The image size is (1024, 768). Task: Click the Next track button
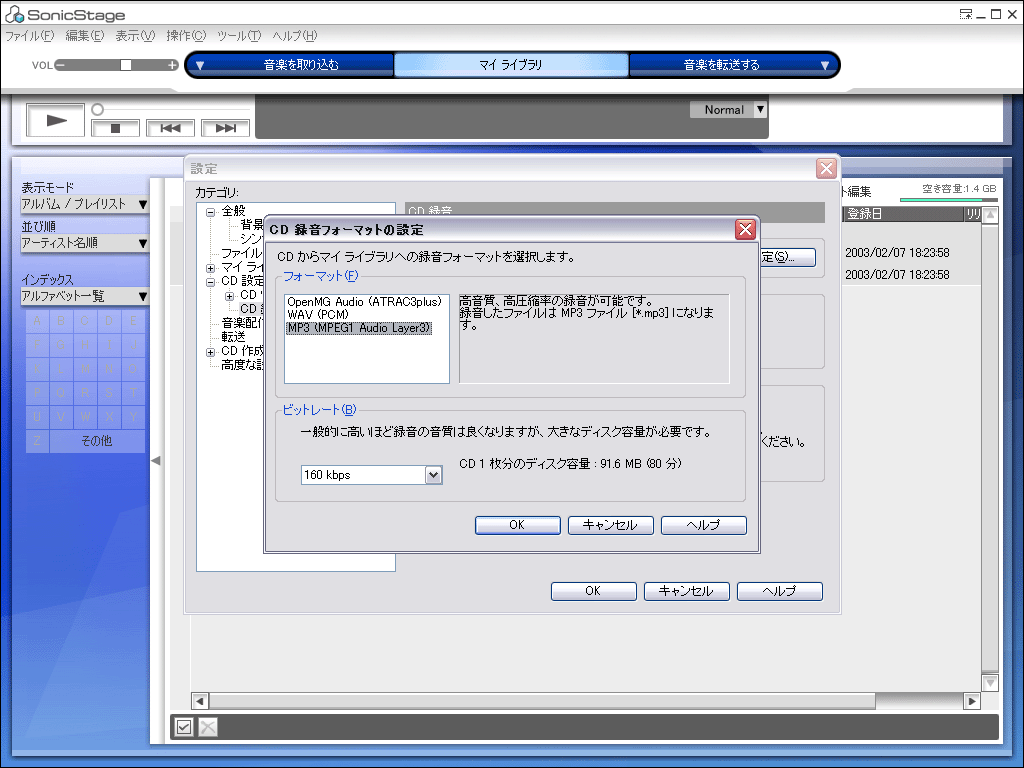(x=225, y=128)
